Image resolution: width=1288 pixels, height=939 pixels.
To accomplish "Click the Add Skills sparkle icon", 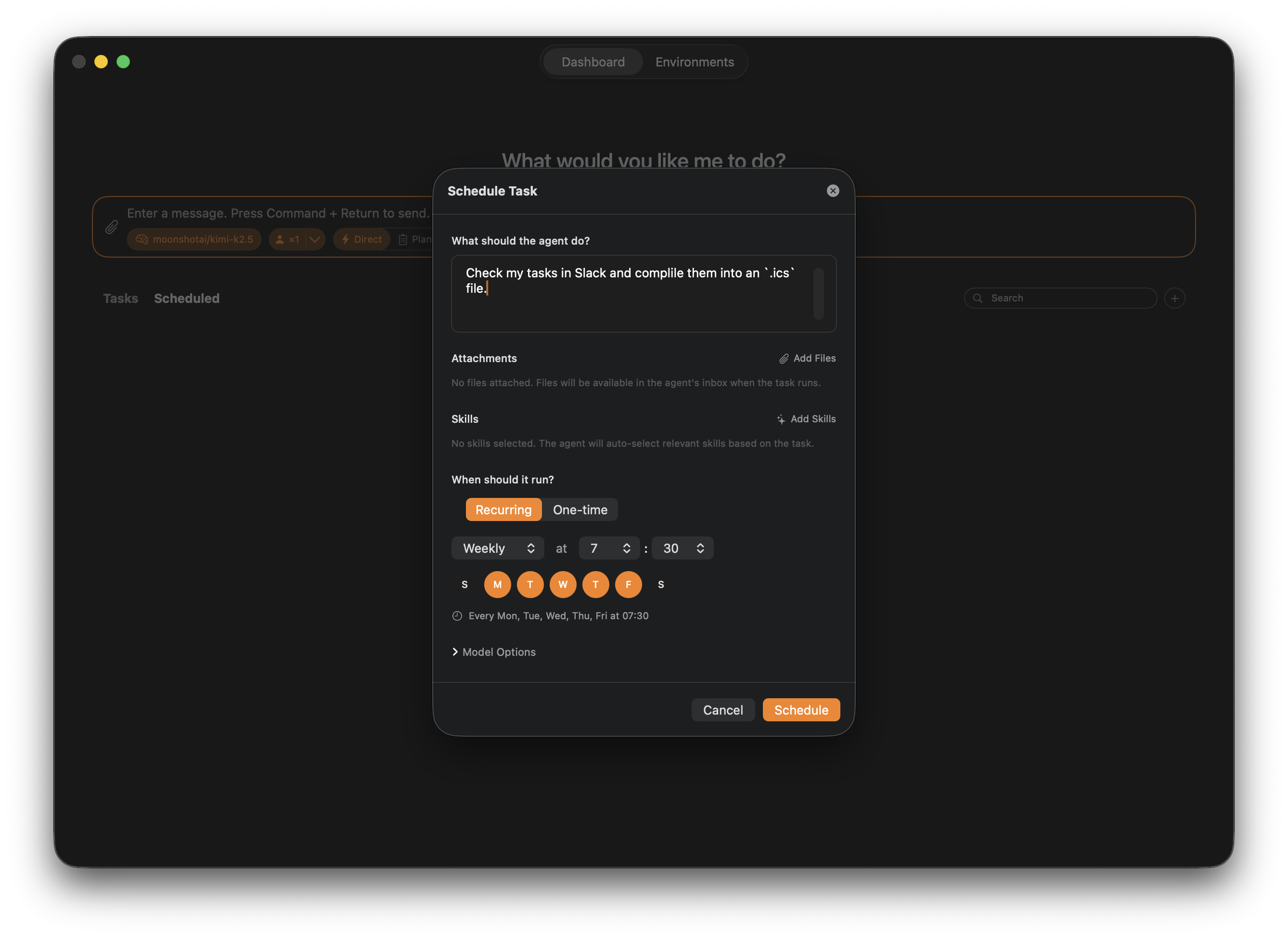I will pyautogui.click(x=781, y=419).
